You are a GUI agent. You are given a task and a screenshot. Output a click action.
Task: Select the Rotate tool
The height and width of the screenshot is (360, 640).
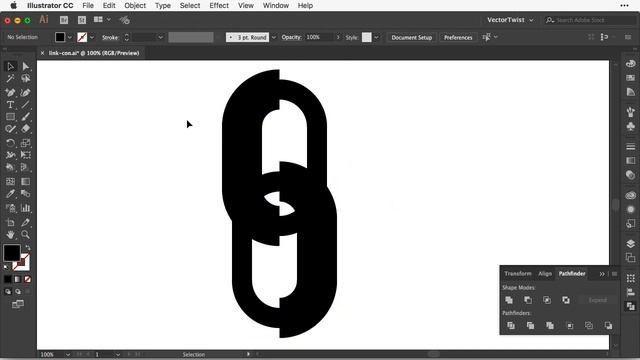click(10, 143)
